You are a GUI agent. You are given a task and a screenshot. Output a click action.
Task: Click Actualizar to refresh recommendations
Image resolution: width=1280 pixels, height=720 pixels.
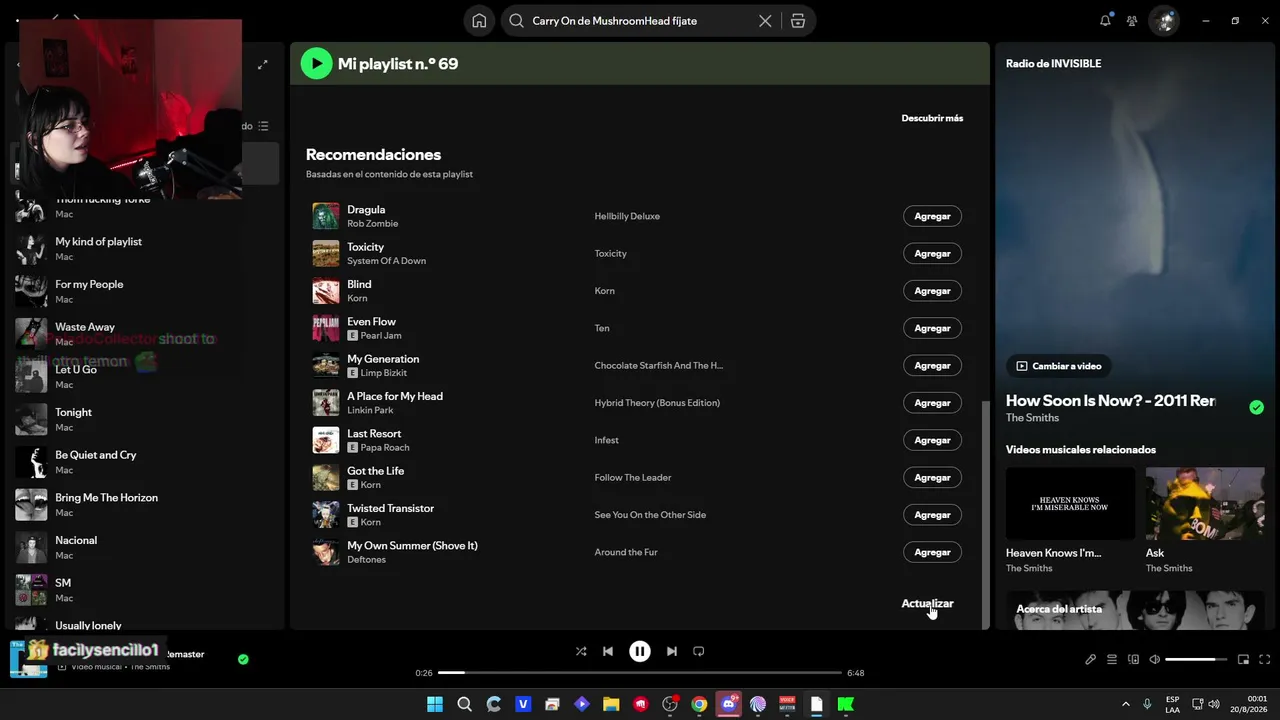(927, 603)
